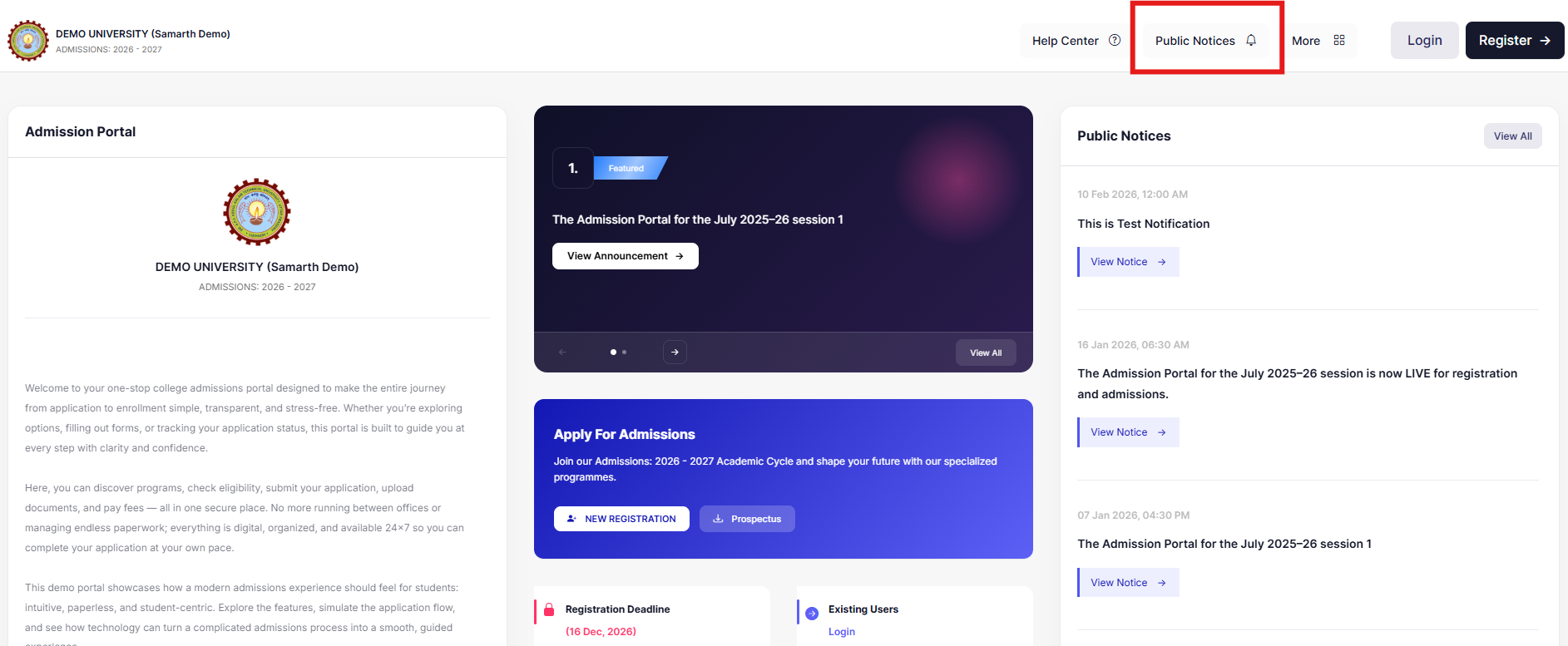Go to next featured announcement slide
Screen dimensions: 1568x646
pos(675,352)
